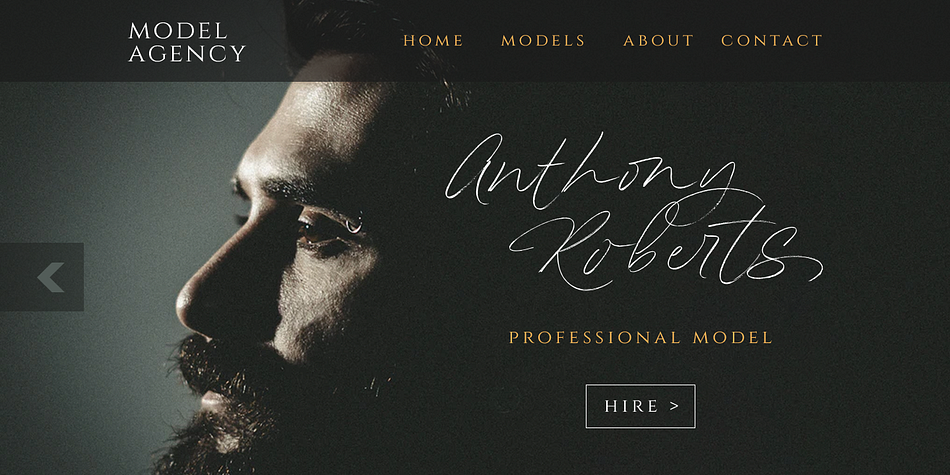Go to the MODELS page
Screen dimensions: 950x475
tap(543, 41)
